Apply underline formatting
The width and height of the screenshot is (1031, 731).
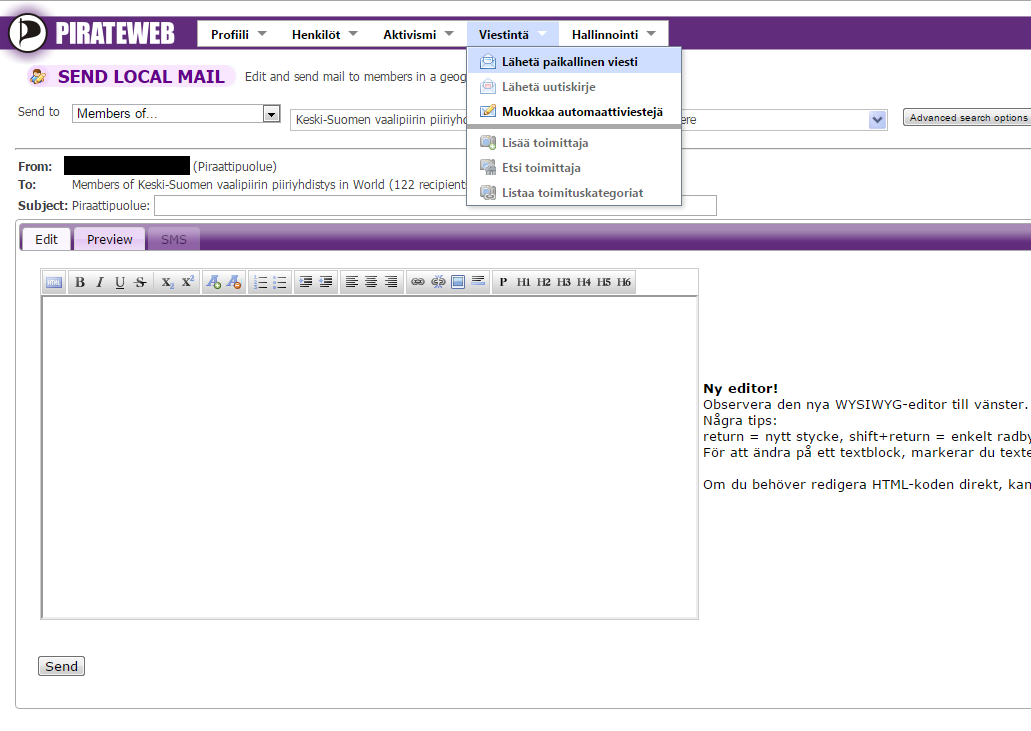pos(120,283)
